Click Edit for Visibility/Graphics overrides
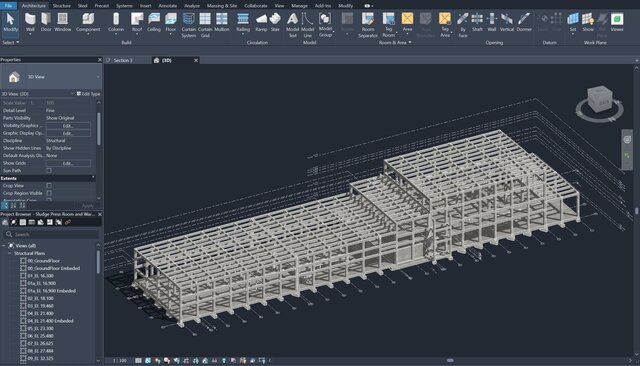The width and height of the screenshot is (640, 366). click(68, 126)
